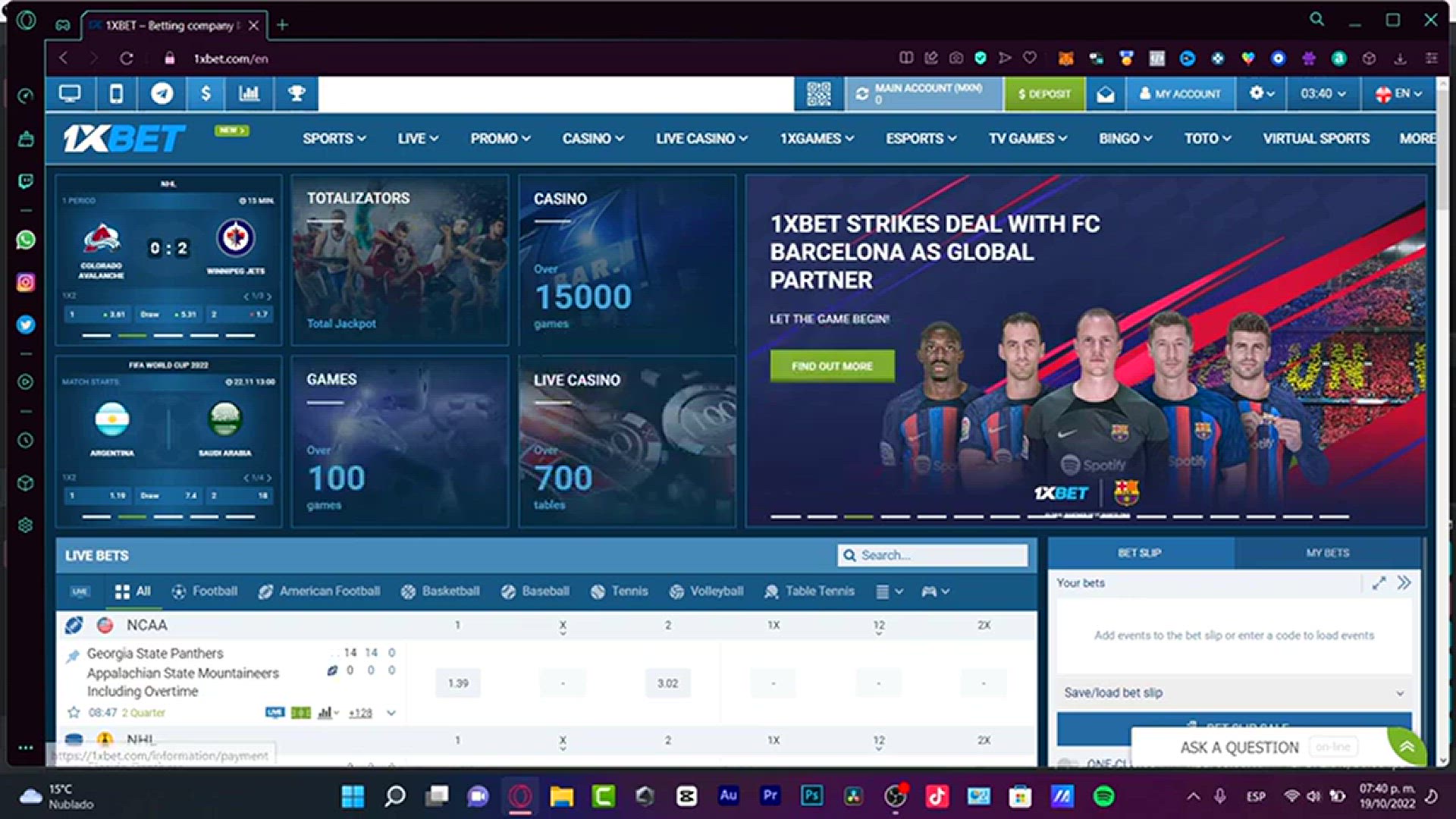This screenshot has height=819, width=1456.
Task: Open the messages envelope icon
Action: (x=1106, y=94)
